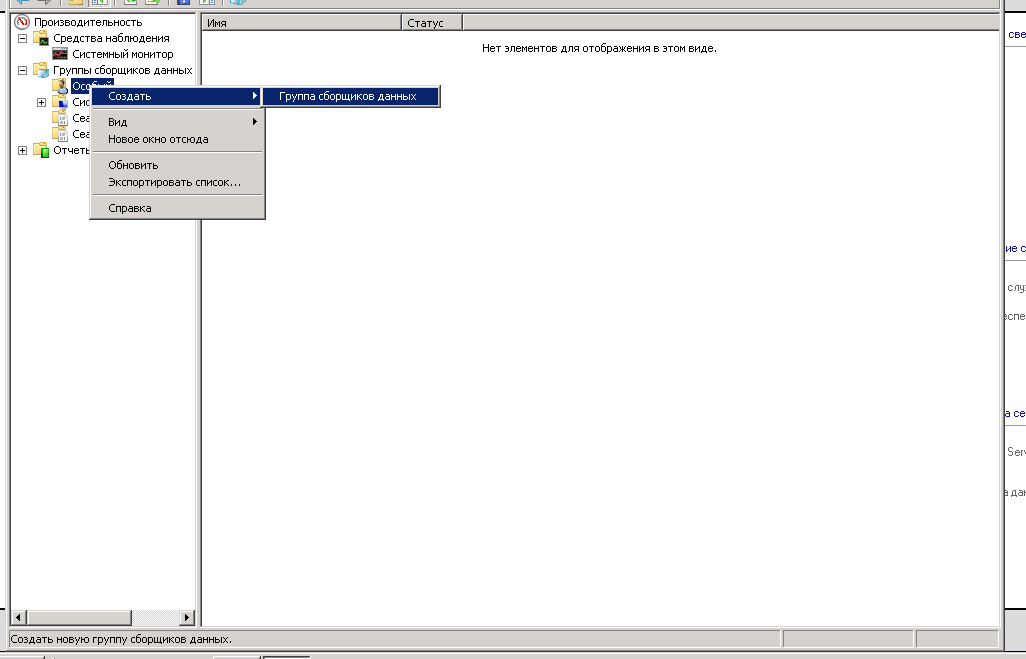Viewport: 1026px width, 659px height.
Task: Collapse the Средства наблюдения tree node
Action: tap(22, 38)
